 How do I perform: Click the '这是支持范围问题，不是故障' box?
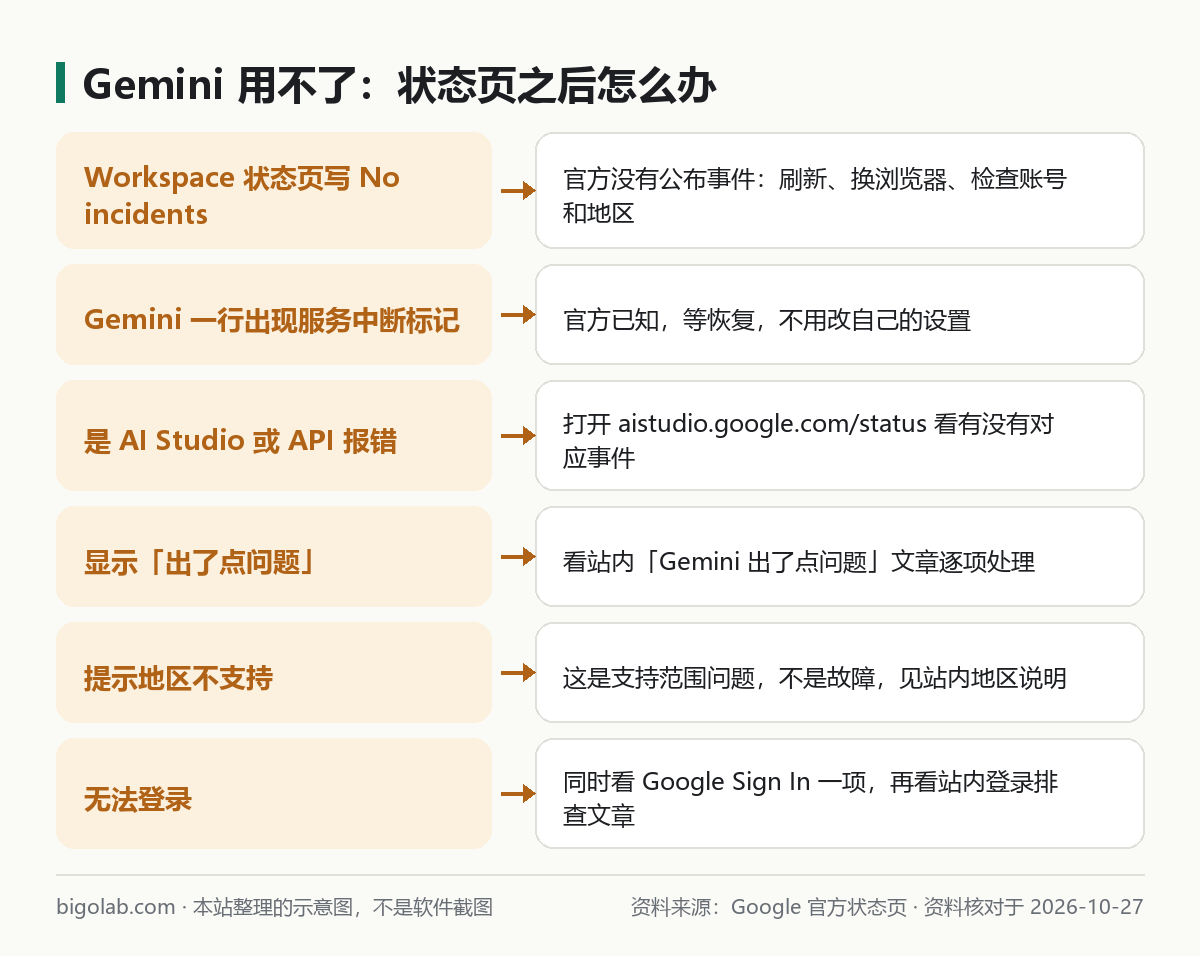click(x=840, y=673)
